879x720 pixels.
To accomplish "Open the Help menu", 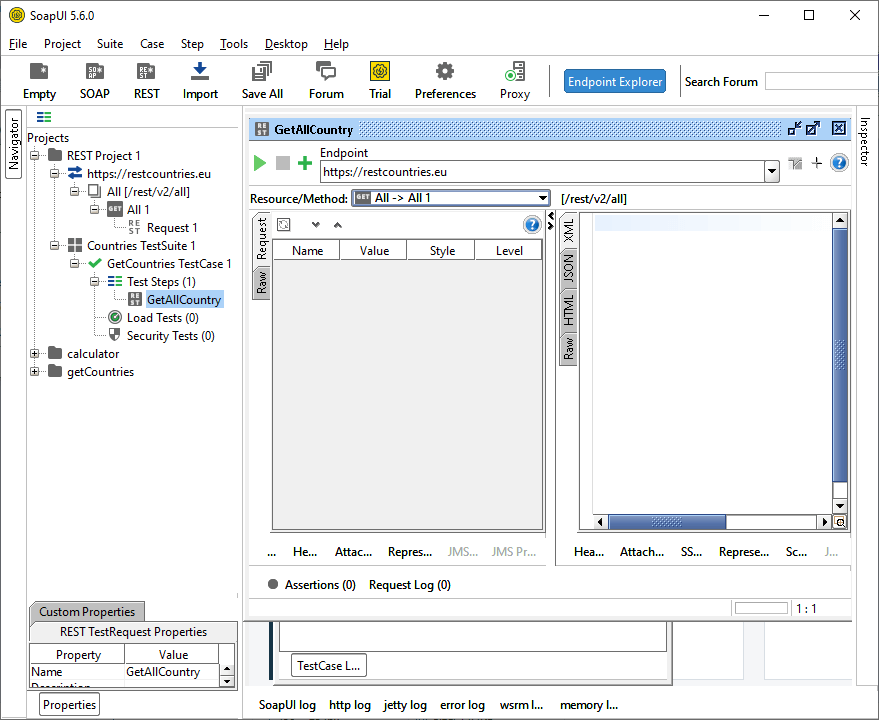I will (336, 44).
